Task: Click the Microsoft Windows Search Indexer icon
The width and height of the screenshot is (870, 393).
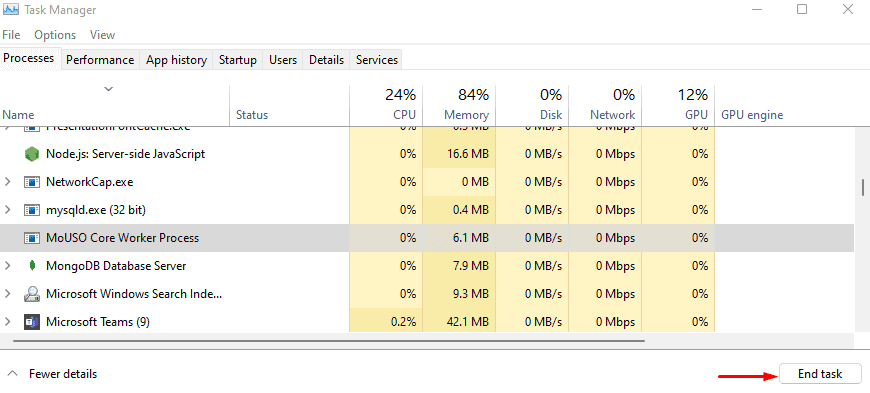Action: pos(32,294)
